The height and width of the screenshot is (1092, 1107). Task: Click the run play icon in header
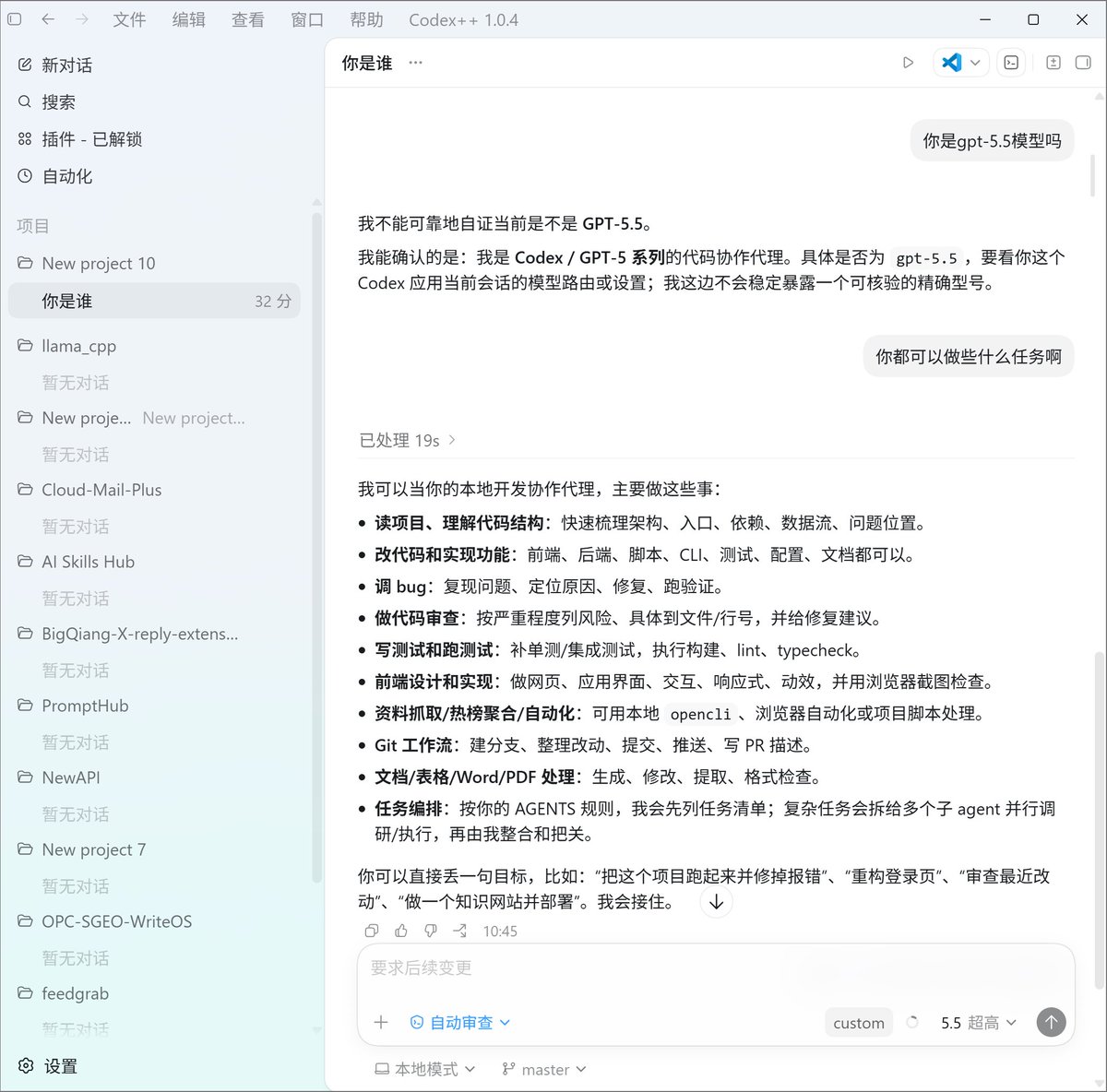pos(908,63)
